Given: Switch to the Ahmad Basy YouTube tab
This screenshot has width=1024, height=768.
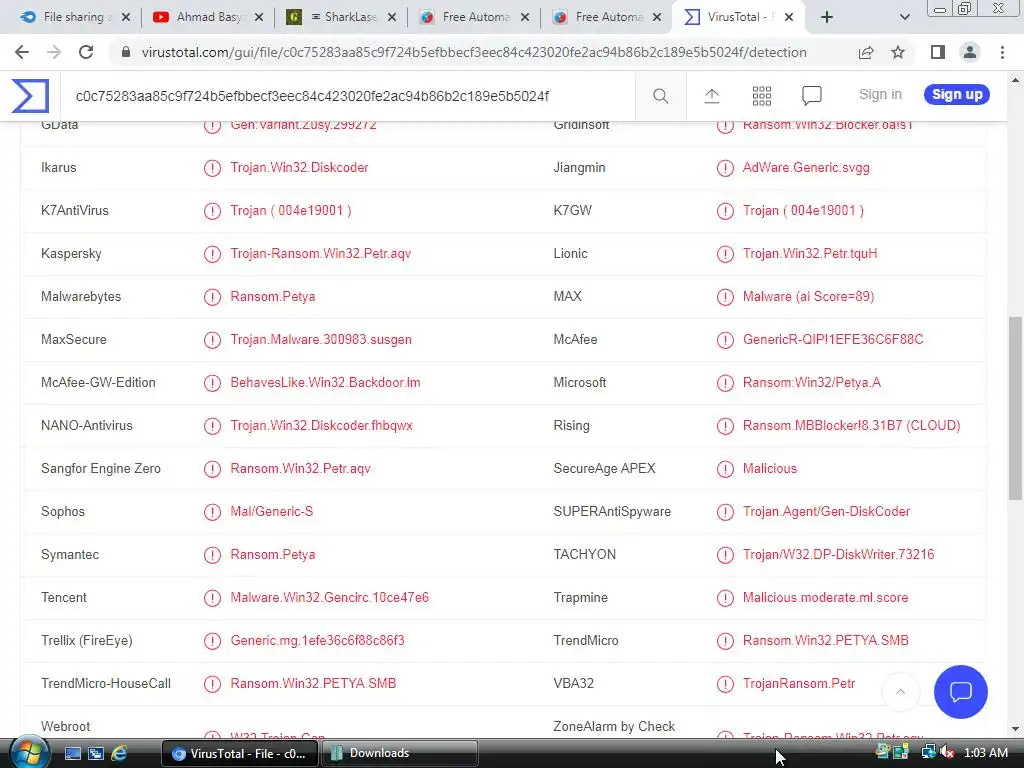Looking at the screenshot, I should click(207, 17).
